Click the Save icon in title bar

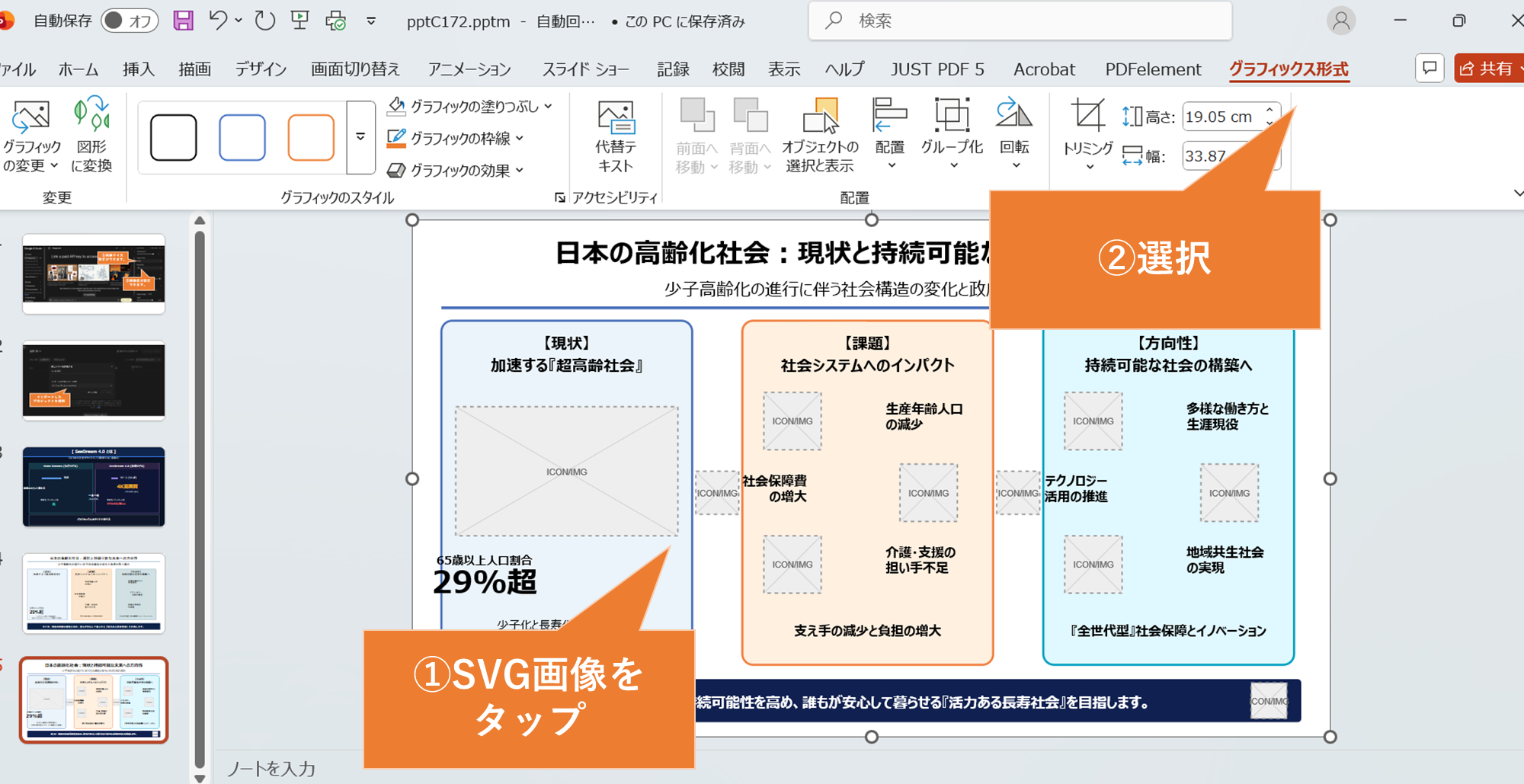183,21
